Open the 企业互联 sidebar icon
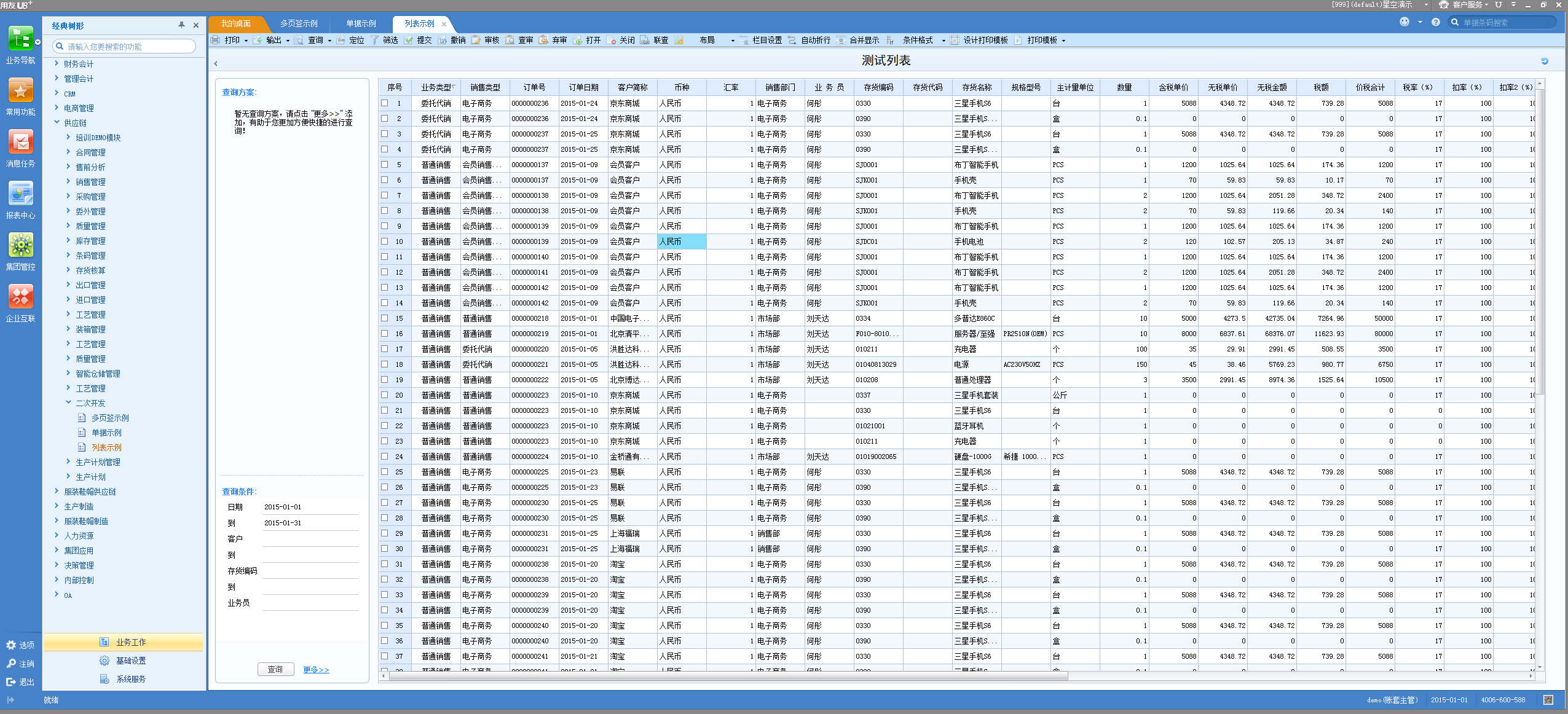This screenshot has height=714, width=1568. (x=20, y=297)
